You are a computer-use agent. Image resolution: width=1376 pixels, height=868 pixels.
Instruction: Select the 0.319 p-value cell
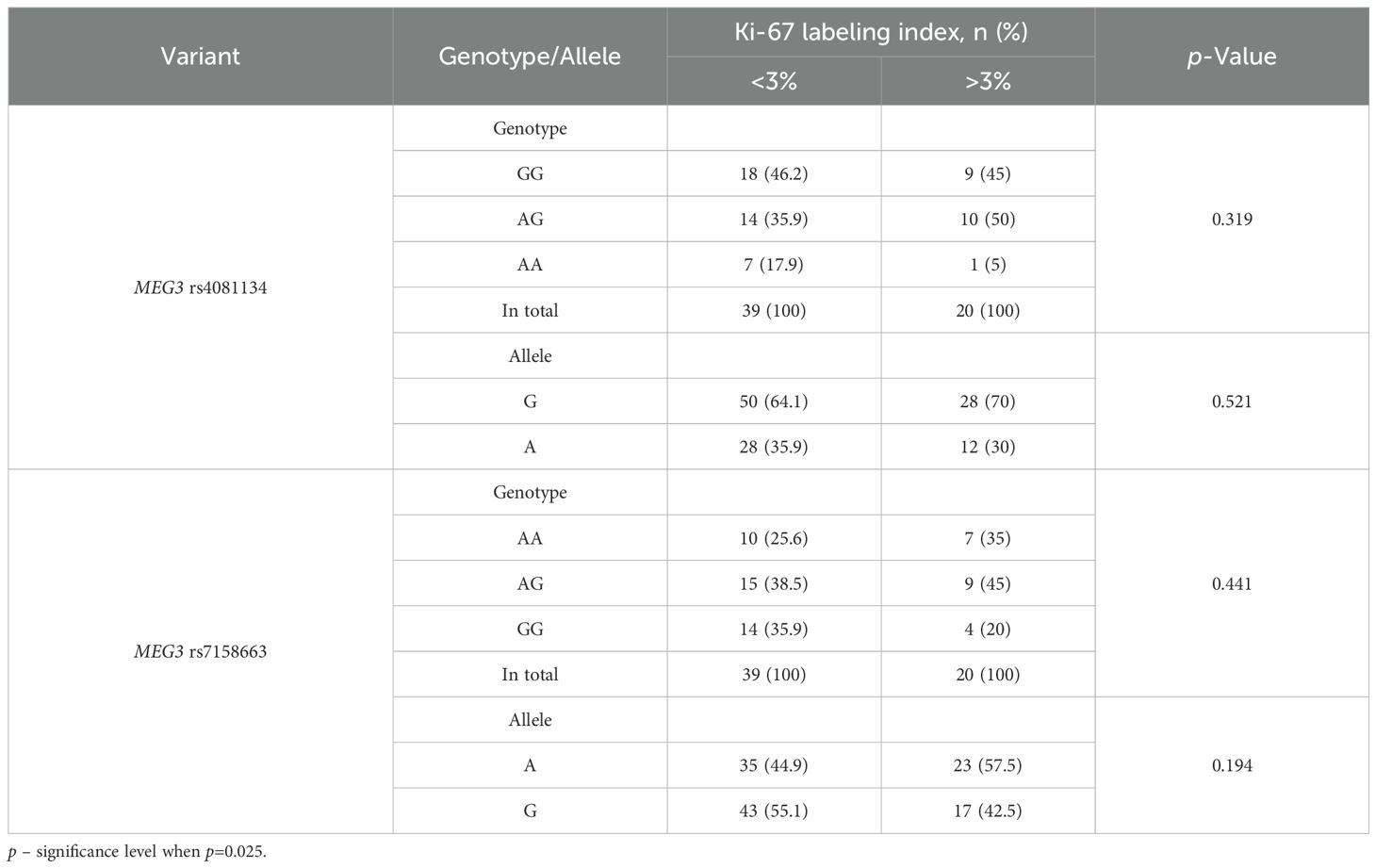click(x=1232, y=219)
